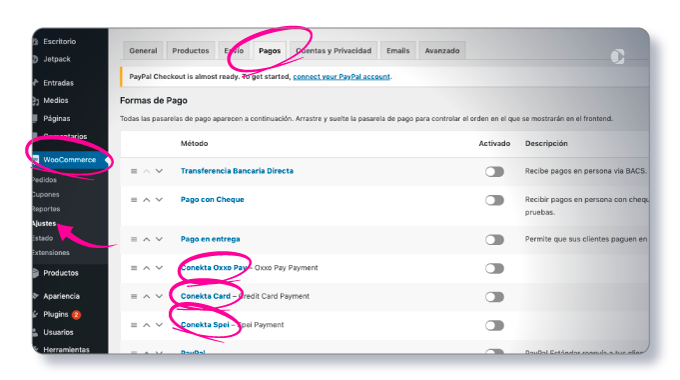Click the Método column header

pyautogui.click(x=194, y=144)
